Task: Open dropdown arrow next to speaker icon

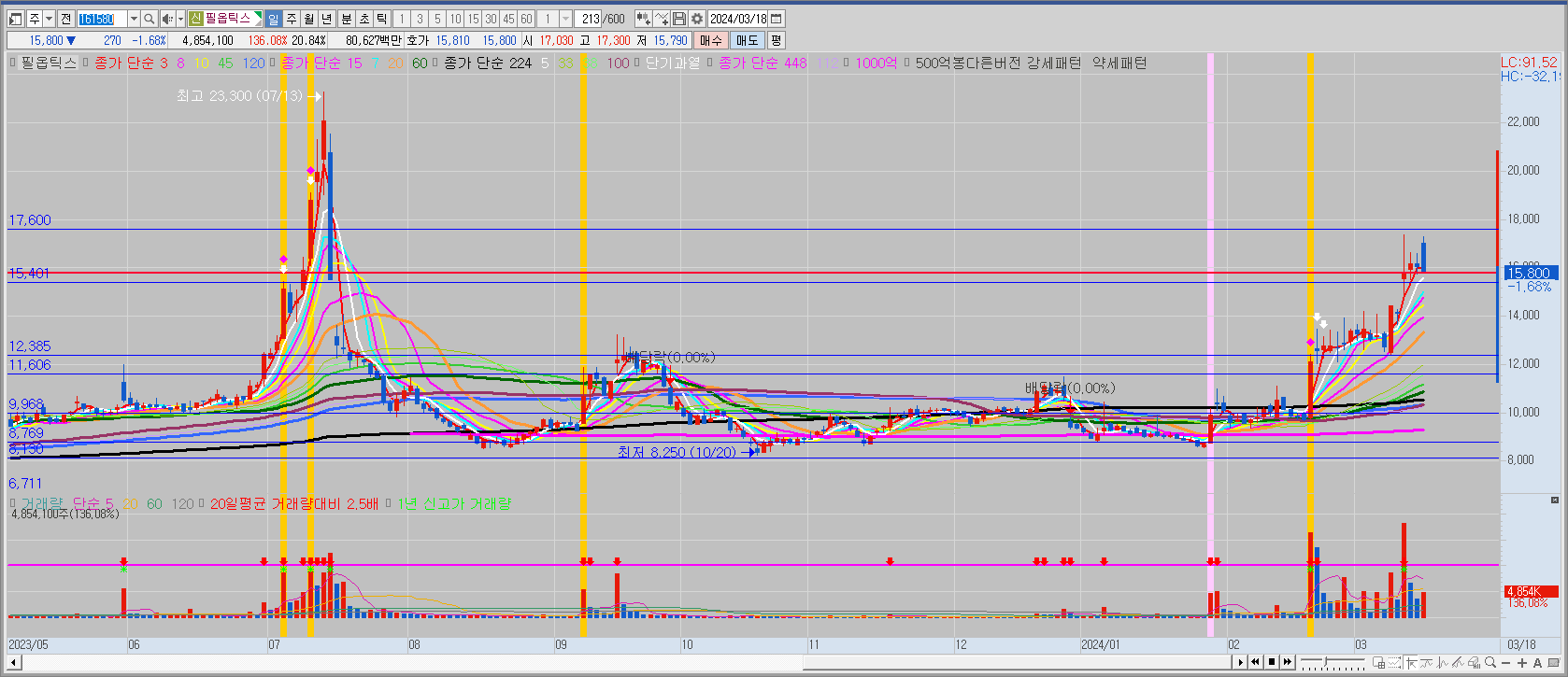Action: (179, 19)
